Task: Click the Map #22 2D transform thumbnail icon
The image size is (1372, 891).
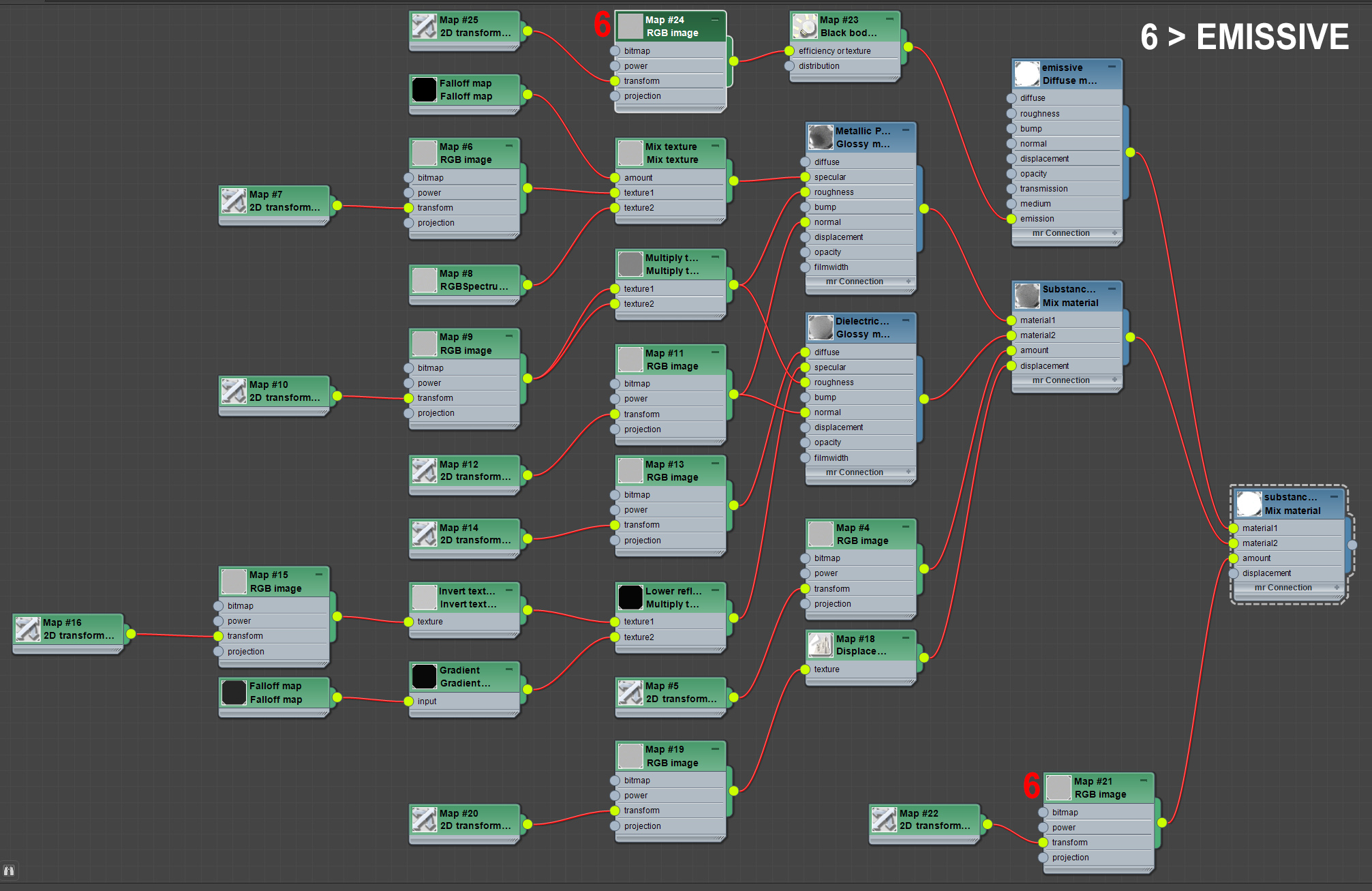Action: [x=884, y=819]
